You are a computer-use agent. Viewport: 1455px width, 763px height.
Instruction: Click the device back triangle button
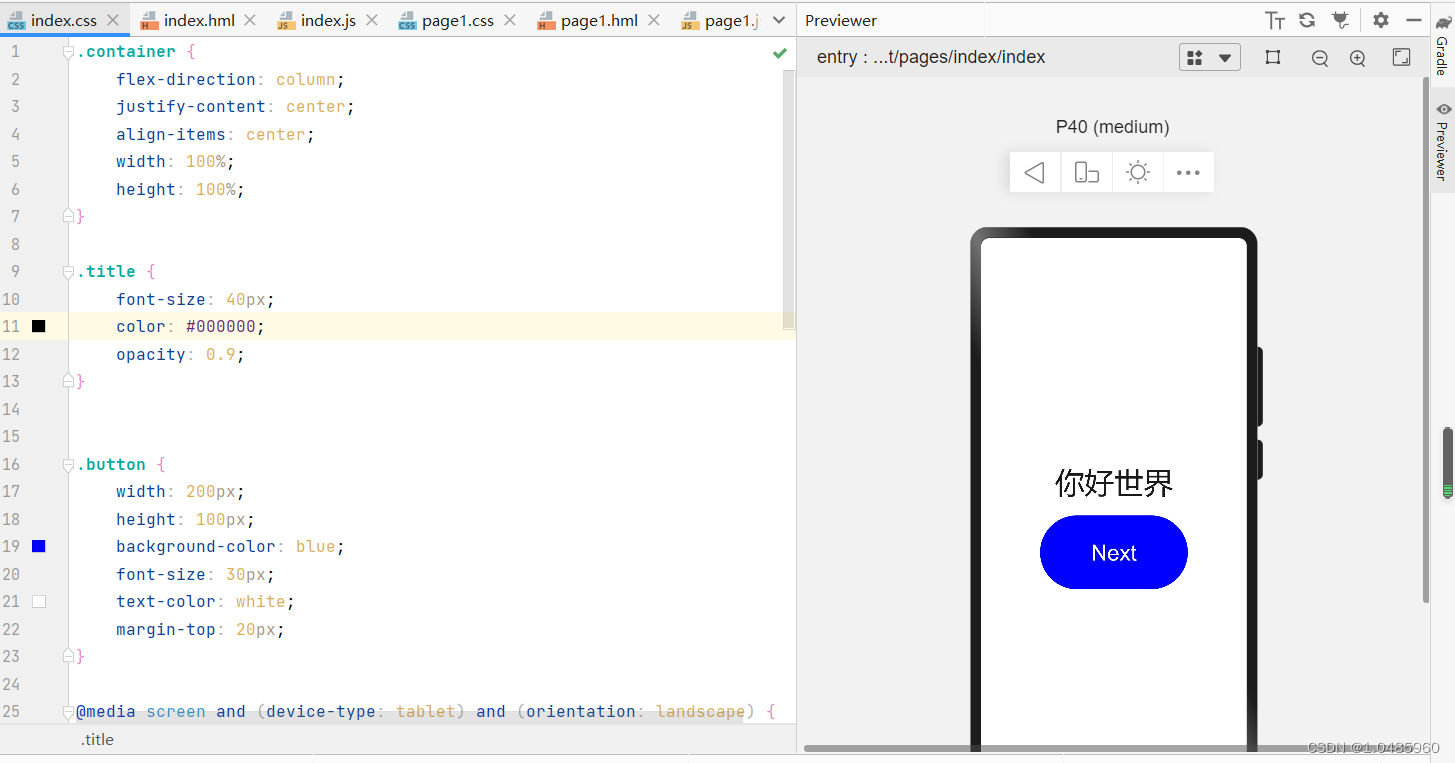pyautogui.click(x=1035, y=173)
